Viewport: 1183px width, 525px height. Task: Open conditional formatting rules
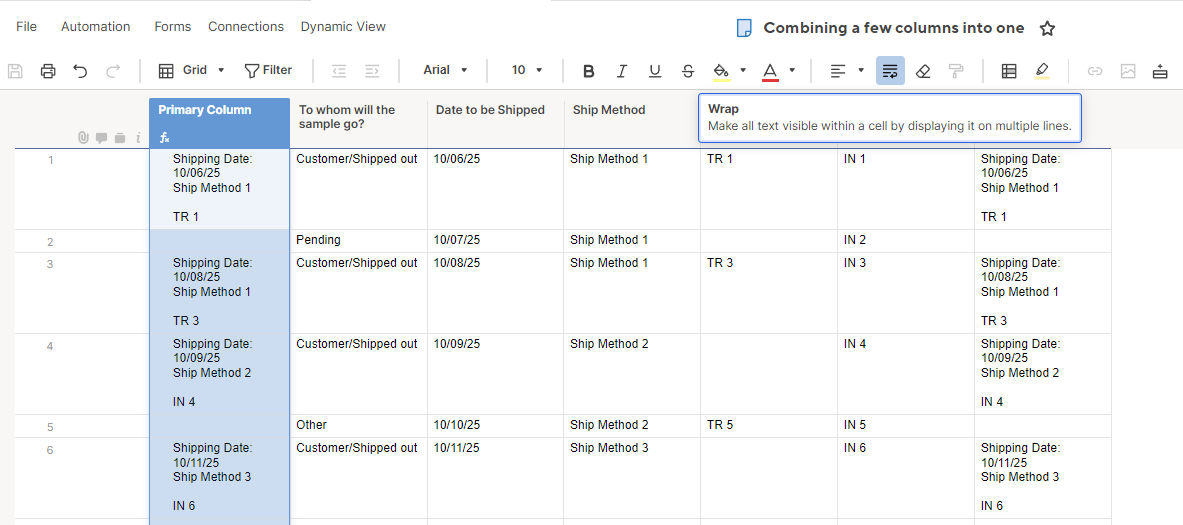1009,70
